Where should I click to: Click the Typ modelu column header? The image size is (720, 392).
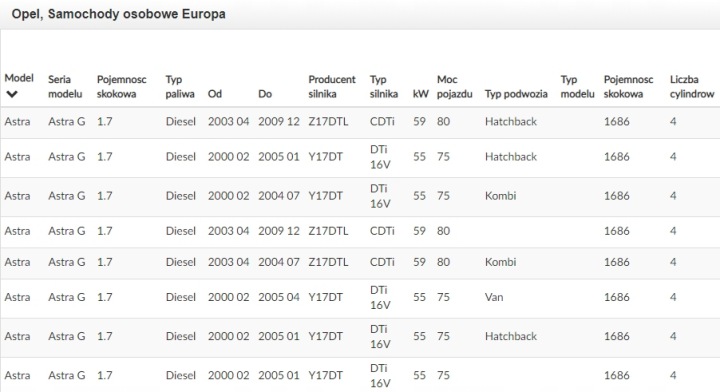pos(578,86)
